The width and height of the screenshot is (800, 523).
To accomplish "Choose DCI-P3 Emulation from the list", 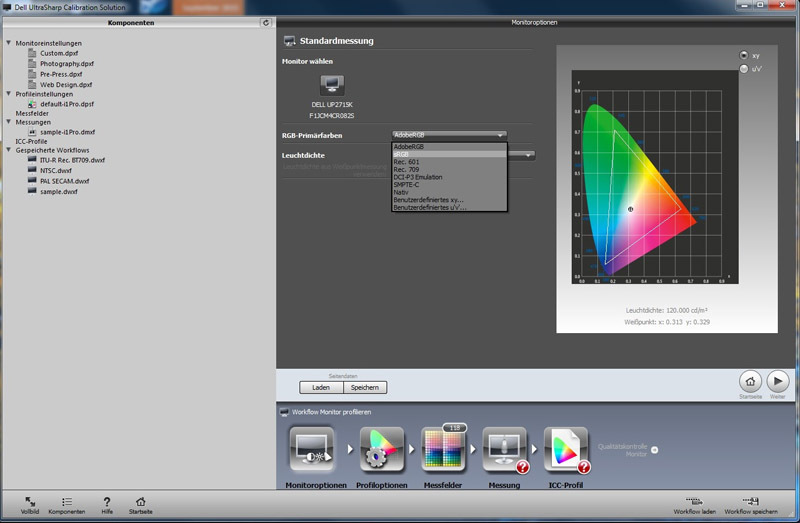I will [x=449, y=177].
